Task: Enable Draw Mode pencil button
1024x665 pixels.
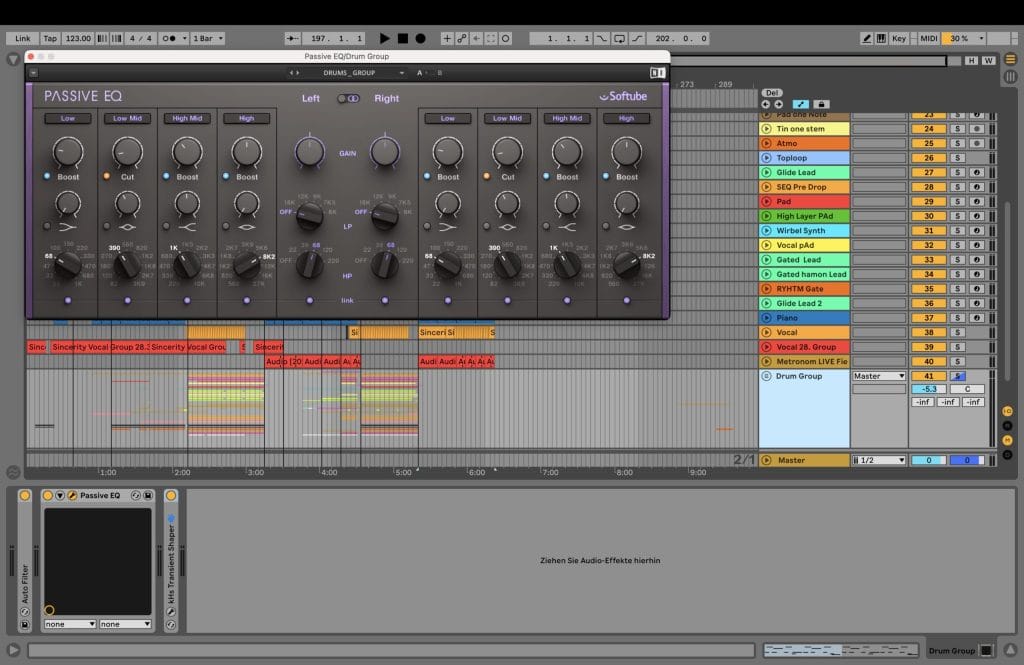Action: [x=867, y=39]
